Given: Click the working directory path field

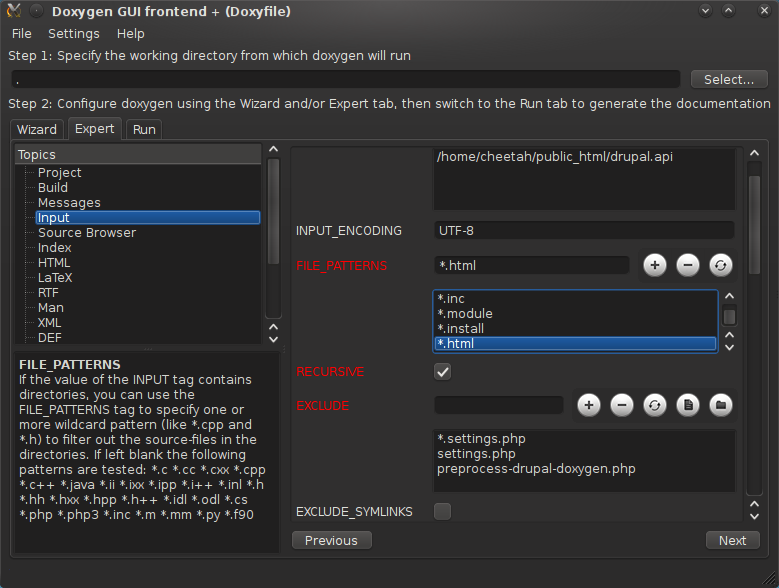Looking at the screenshot, I should tap(346, 79).
